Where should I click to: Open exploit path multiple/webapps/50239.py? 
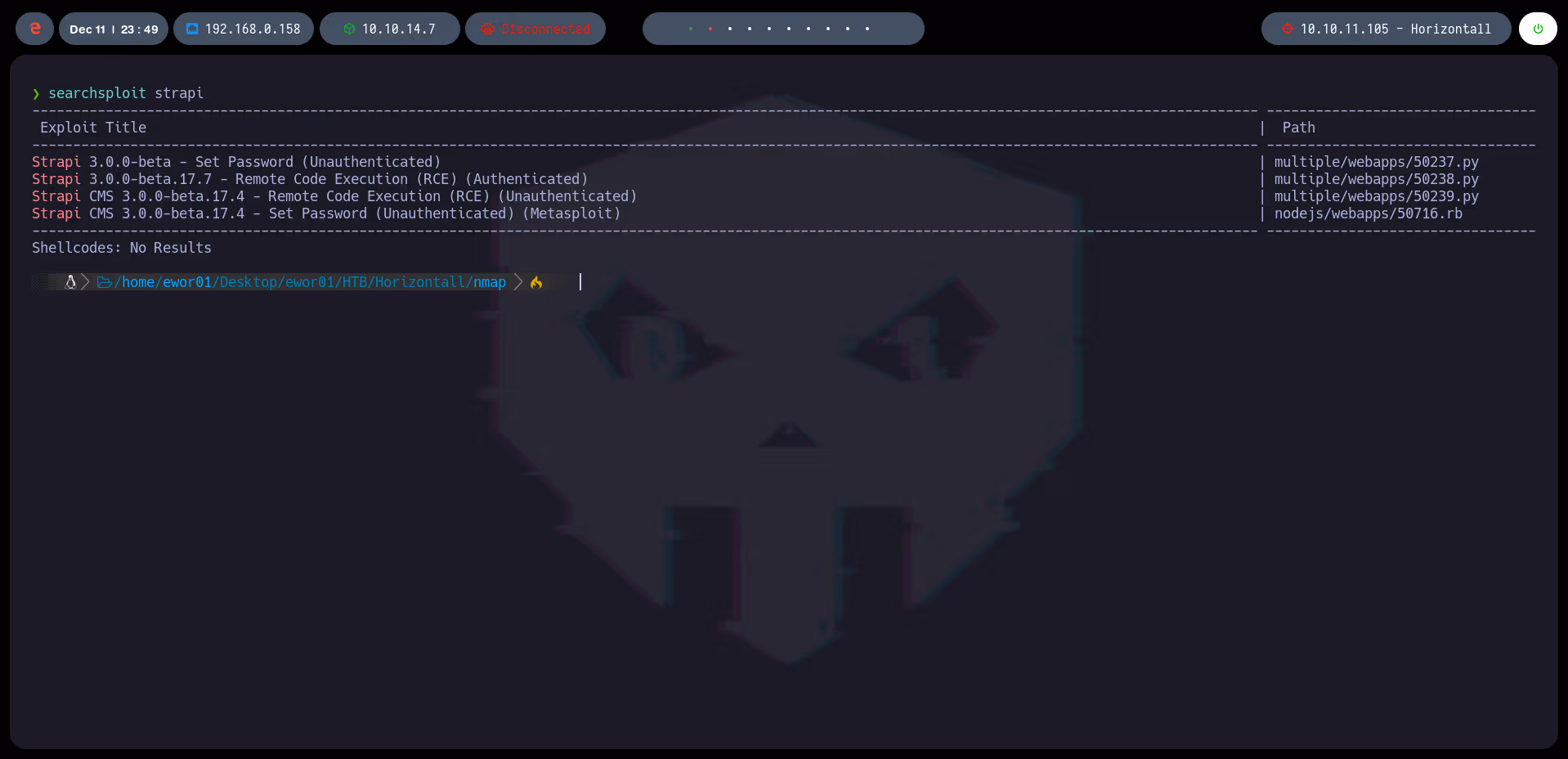(1377, 196)
